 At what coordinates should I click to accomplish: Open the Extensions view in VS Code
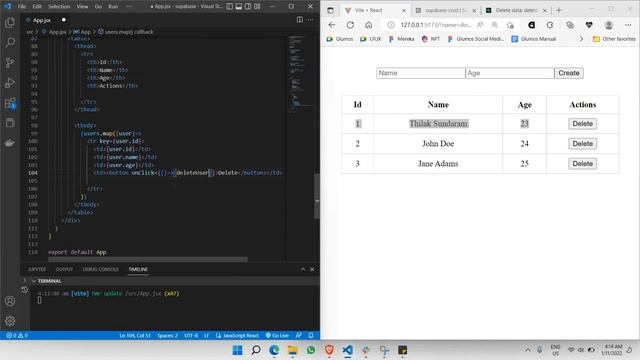click(x=10, y=103)
